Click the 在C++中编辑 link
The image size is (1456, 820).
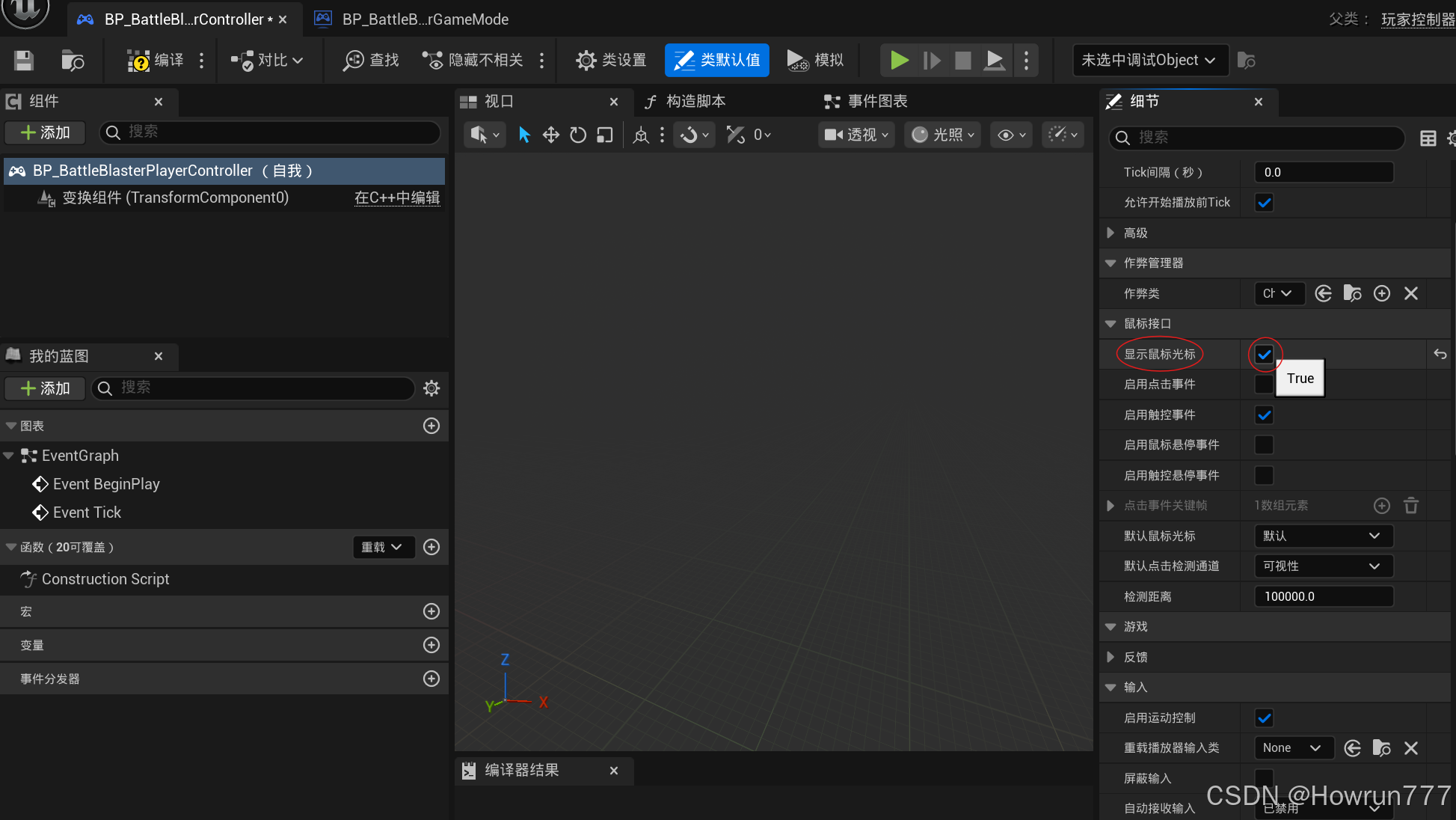(396, 198)
